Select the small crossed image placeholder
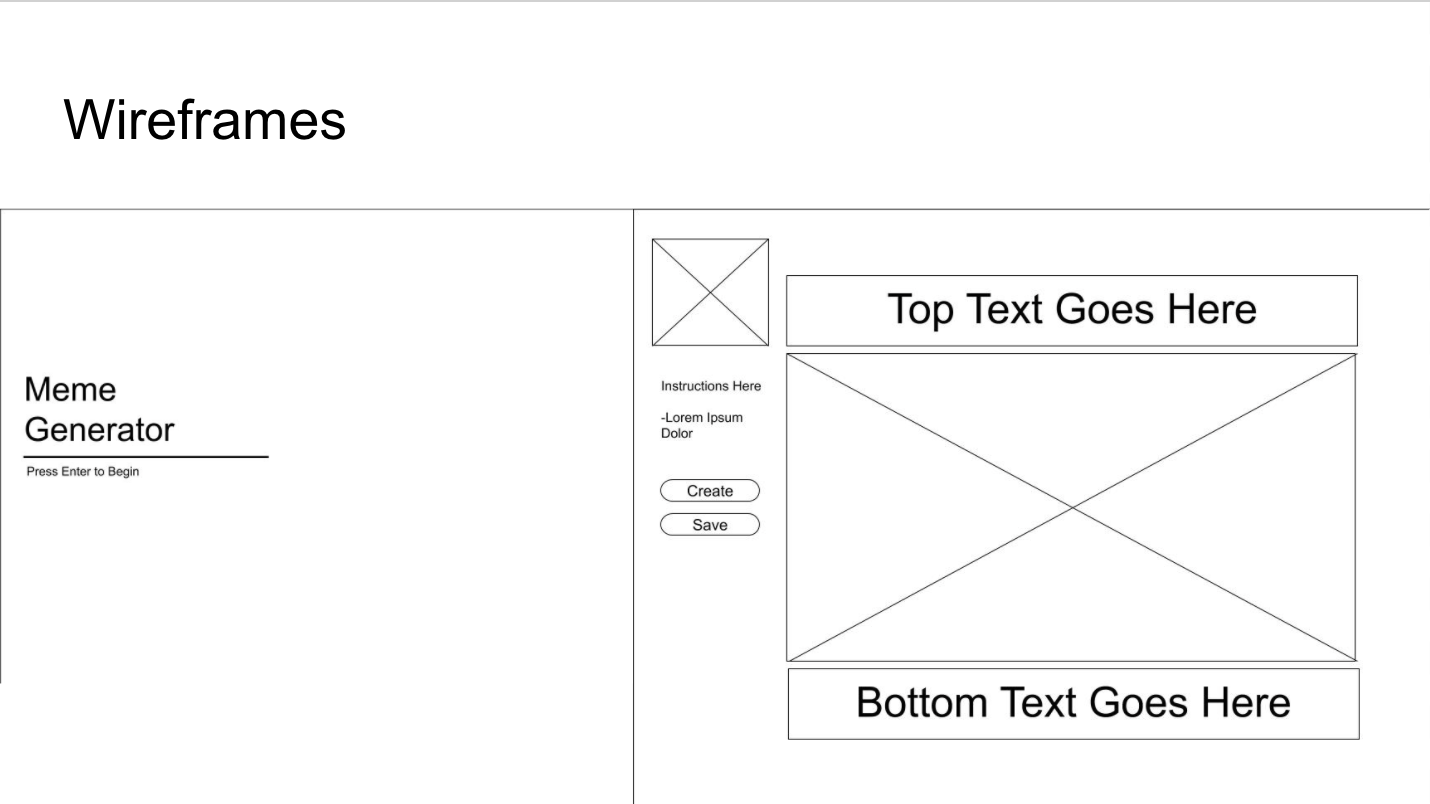Screen dimensions: 1430x804 (710, 292)
